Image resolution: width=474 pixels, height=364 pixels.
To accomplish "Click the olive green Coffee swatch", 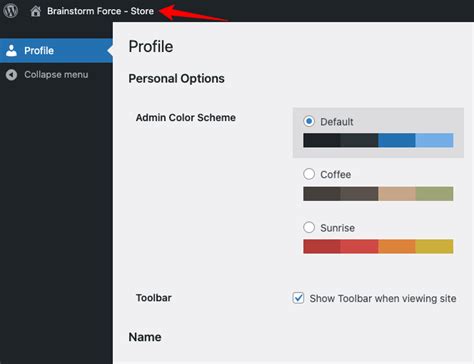I will [x=434, y=194].
